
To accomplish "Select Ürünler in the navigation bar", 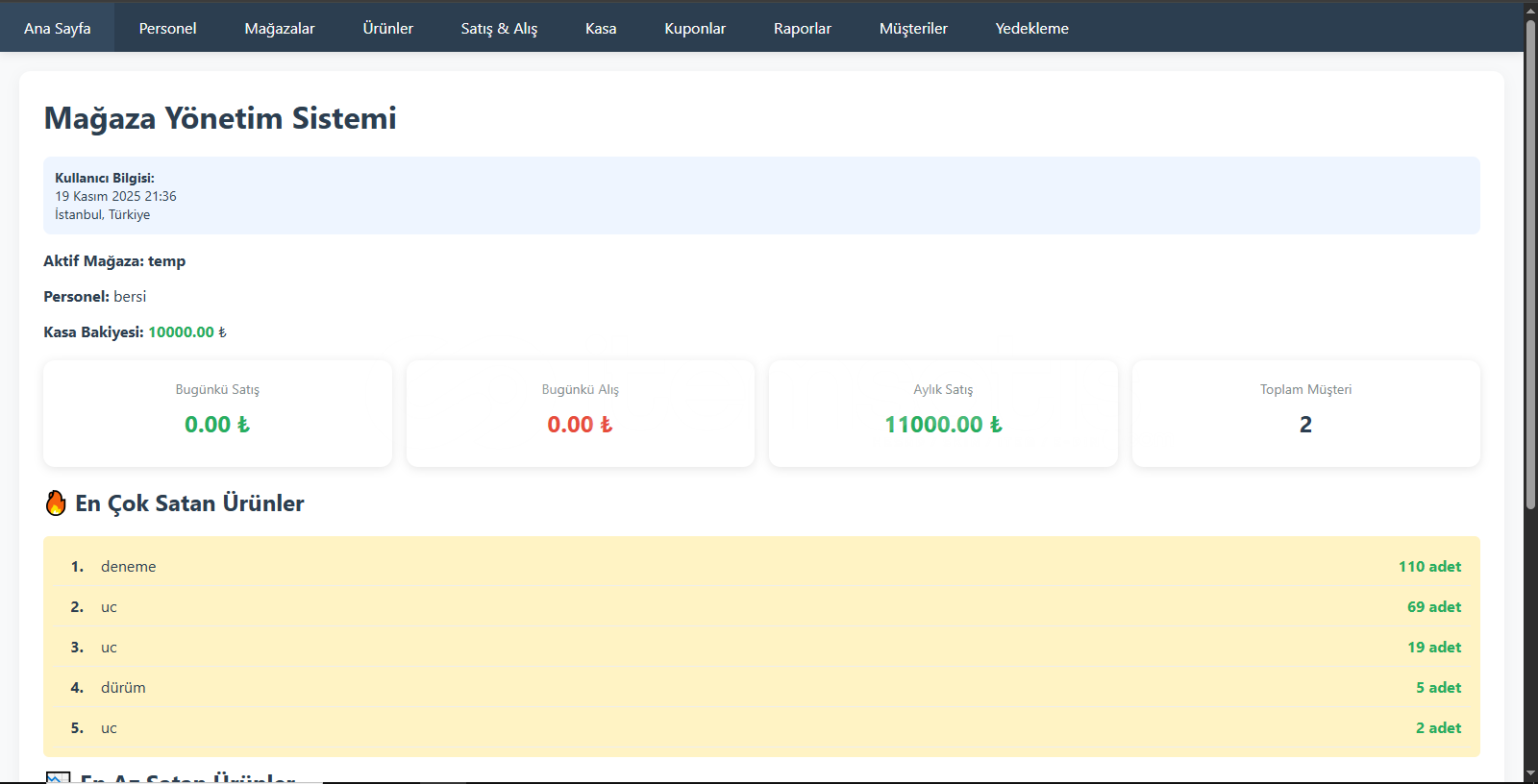I will 387,28.
